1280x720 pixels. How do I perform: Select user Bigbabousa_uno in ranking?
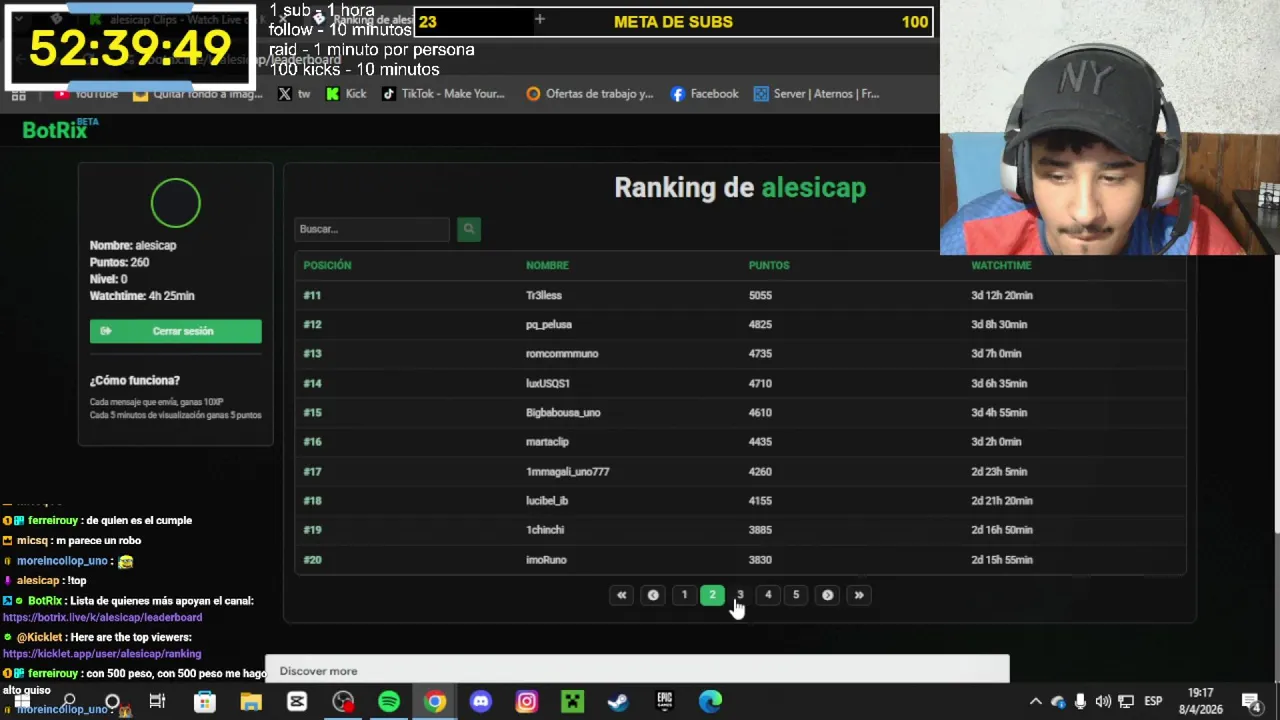click(563, 412)
